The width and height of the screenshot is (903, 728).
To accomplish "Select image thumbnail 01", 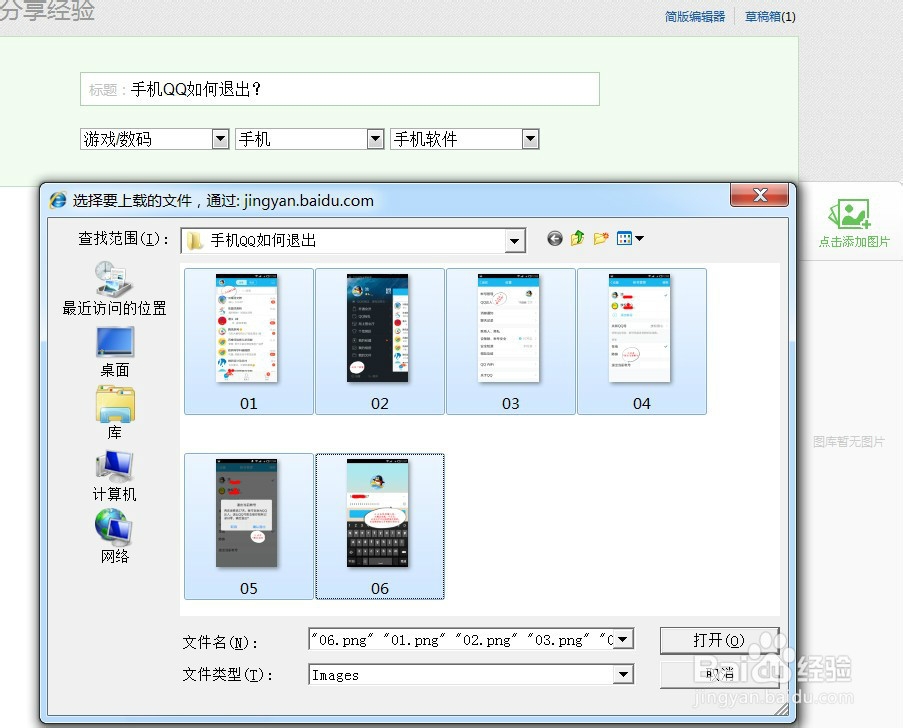I will (x=248, y=342).
